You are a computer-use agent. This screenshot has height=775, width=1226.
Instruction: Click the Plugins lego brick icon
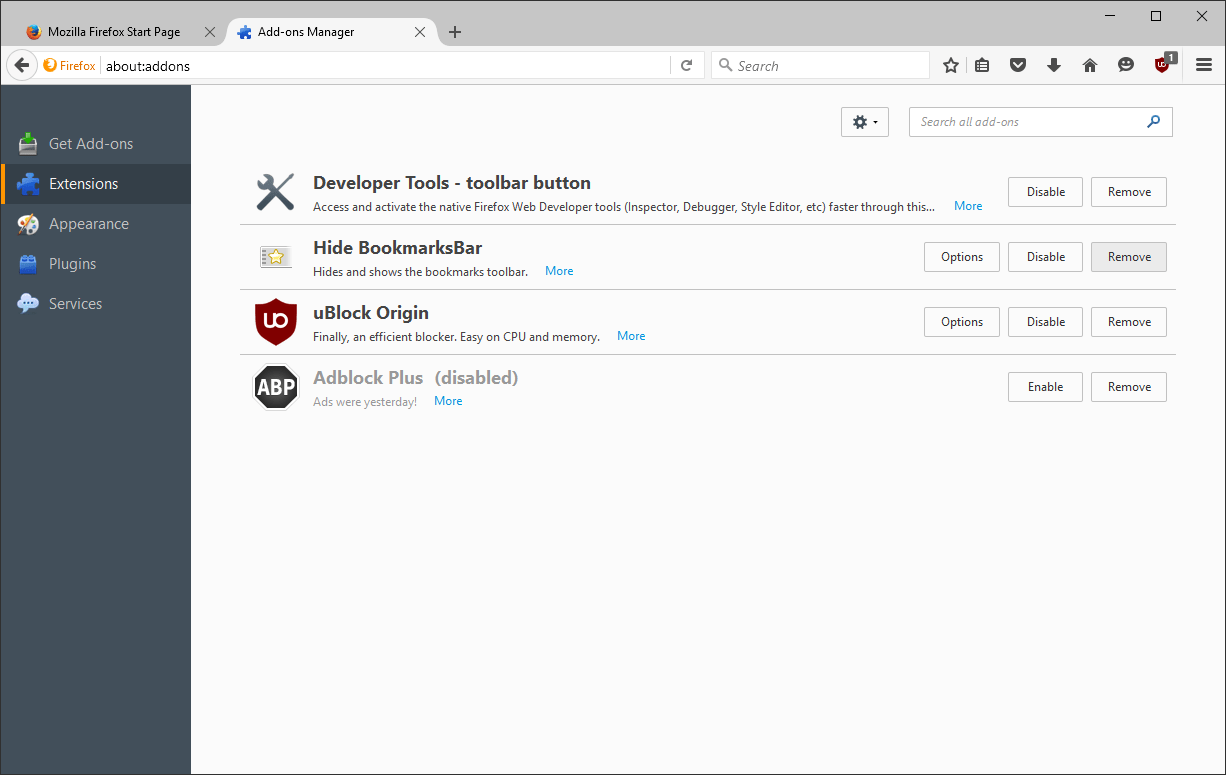[28, 264]
